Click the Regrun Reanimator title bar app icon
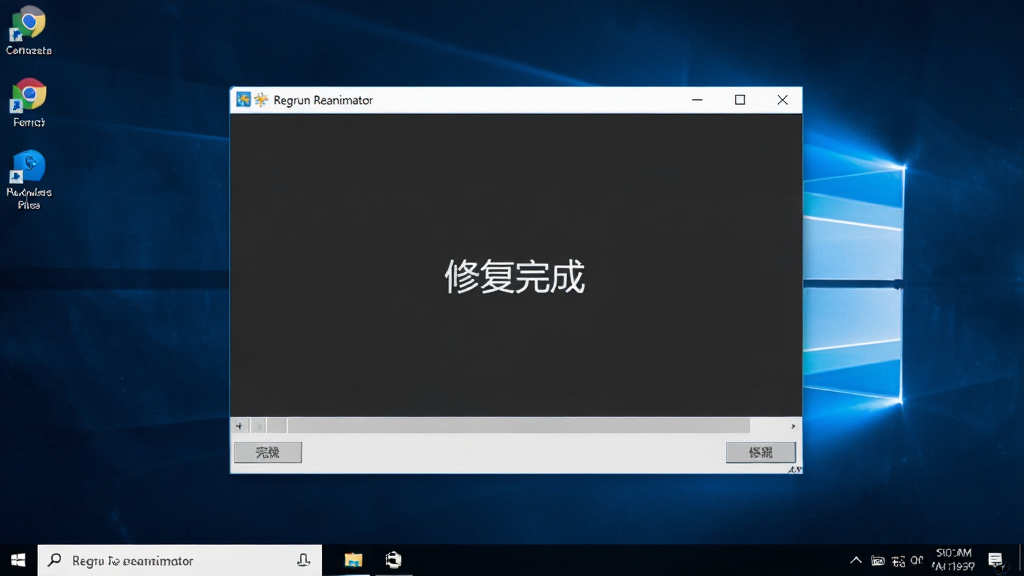Image resolution: width=1024 pixels, height=576 pixels. click(244, 99)
